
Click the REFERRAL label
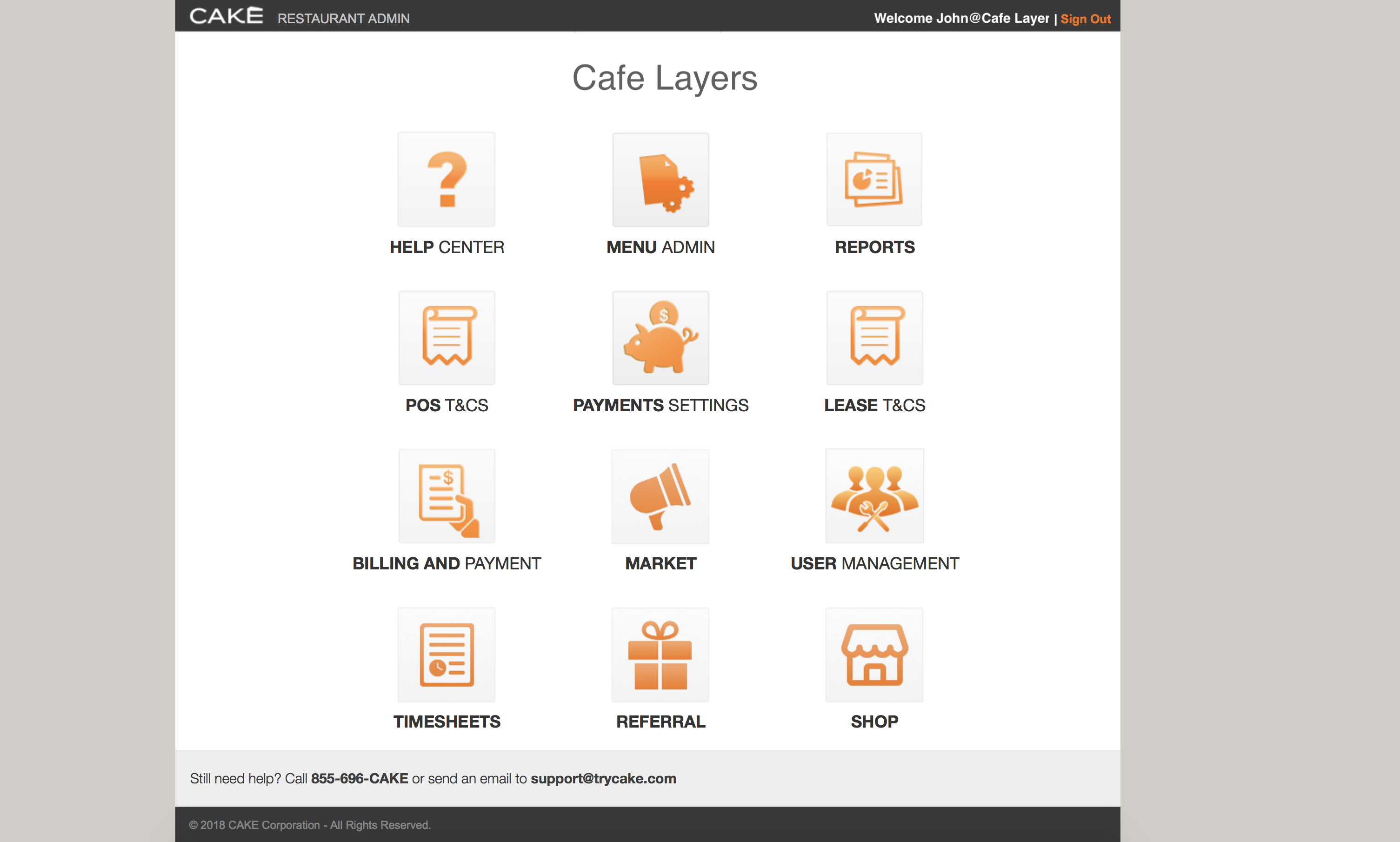(x=661, y=722)
